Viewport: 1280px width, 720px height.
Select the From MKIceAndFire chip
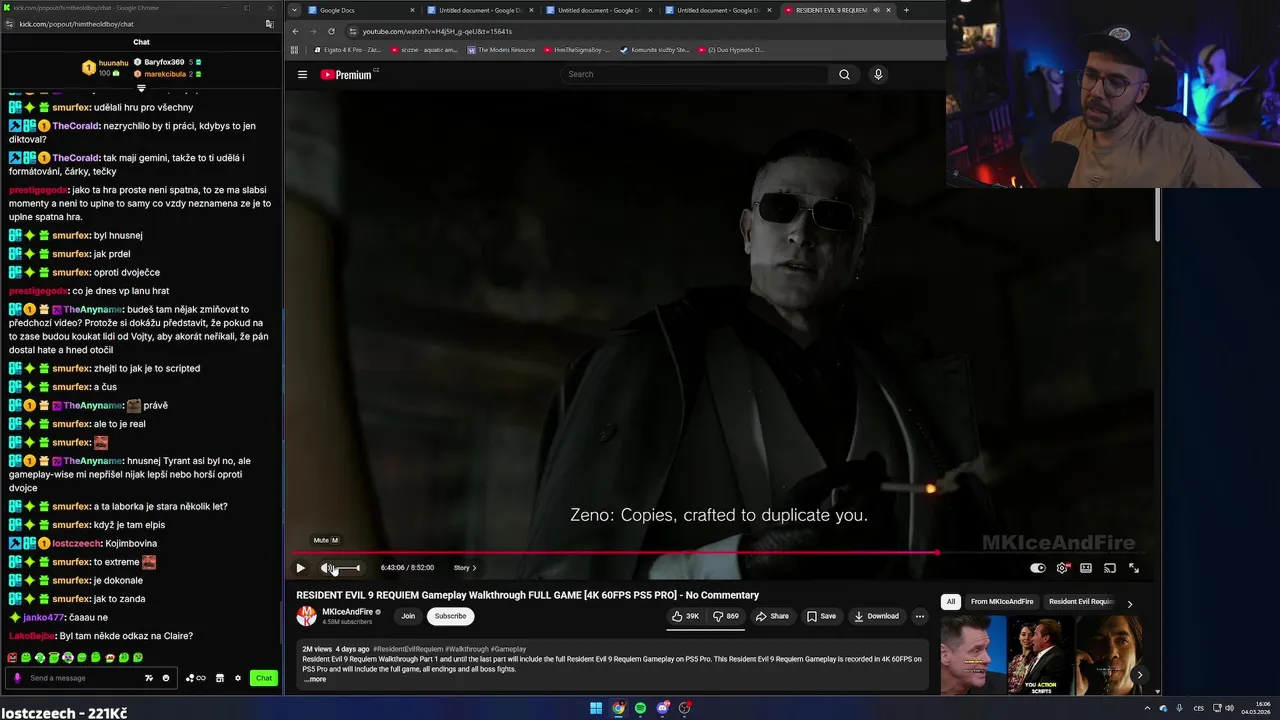pyautogui.click(x=1002, y=601)
